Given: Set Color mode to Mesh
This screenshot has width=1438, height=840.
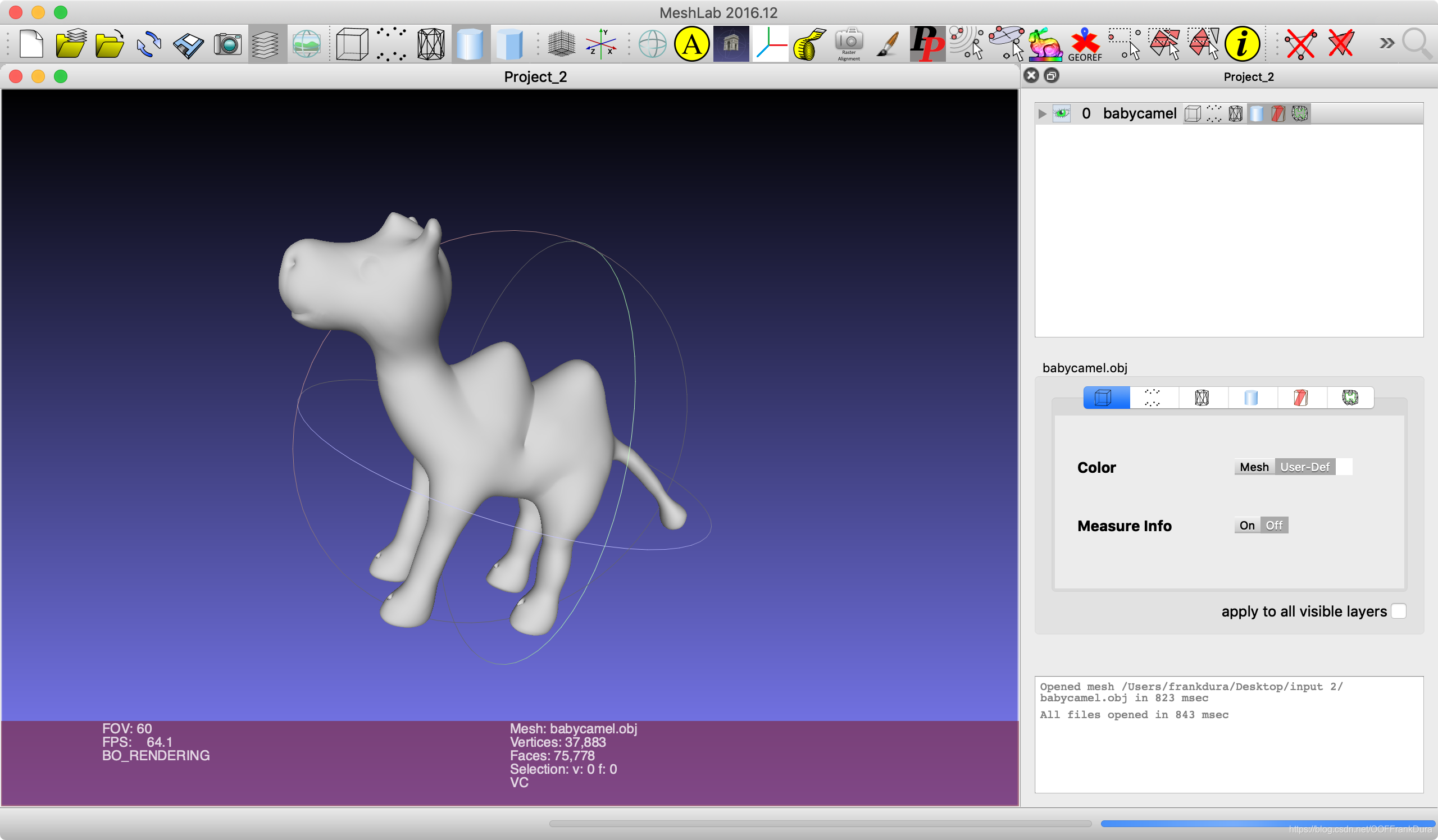Looking at the screenshot, I should pyautogui.click(x=1254, y=467).
